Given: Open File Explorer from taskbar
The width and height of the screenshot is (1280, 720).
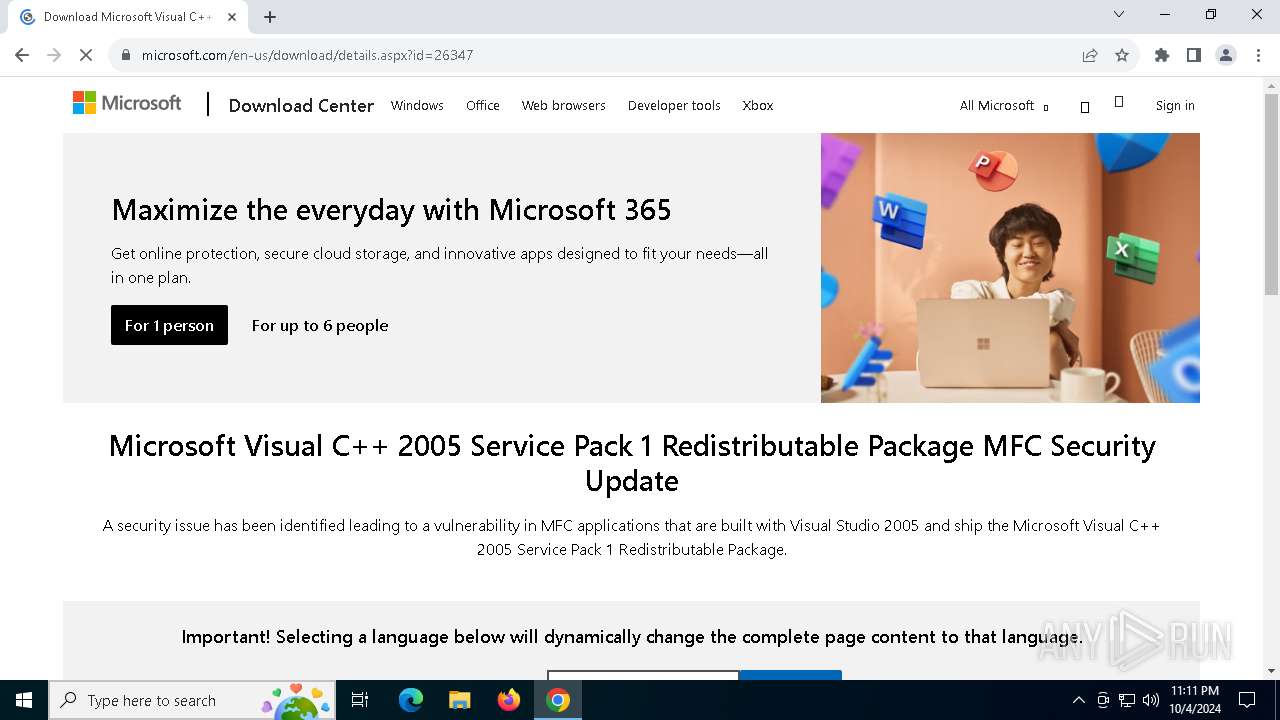Looking at the screenshot, I should (x=459, y=700).
